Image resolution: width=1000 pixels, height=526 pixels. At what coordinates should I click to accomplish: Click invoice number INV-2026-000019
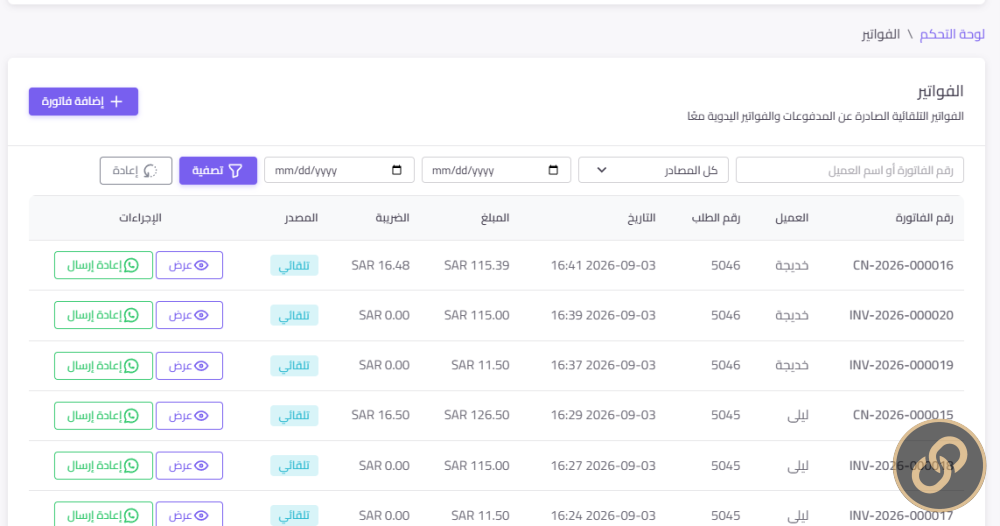click(x=901, y=365)
